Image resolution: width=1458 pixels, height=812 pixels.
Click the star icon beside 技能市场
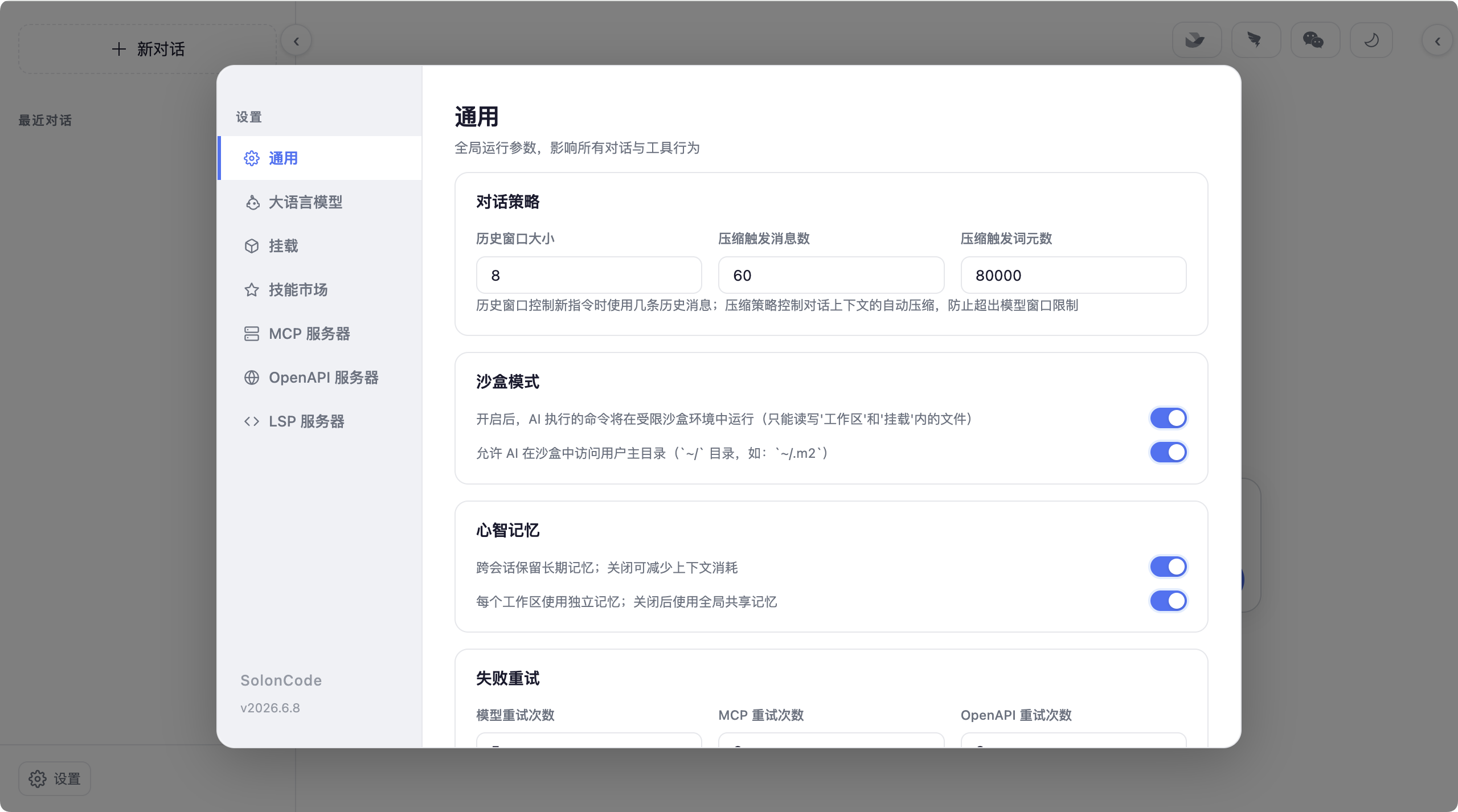click(252, 290)
